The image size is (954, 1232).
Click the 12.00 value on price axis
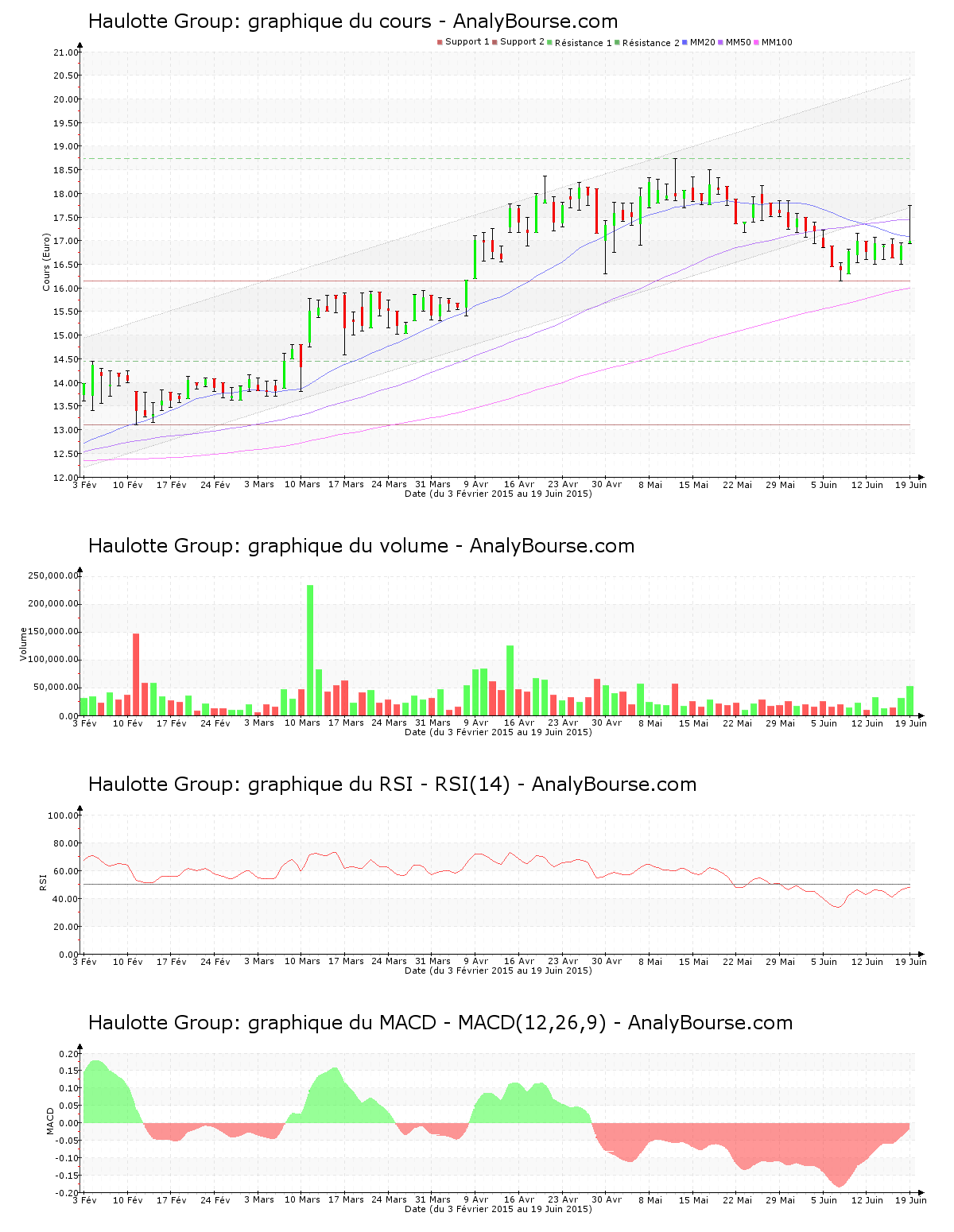(66, 478)
